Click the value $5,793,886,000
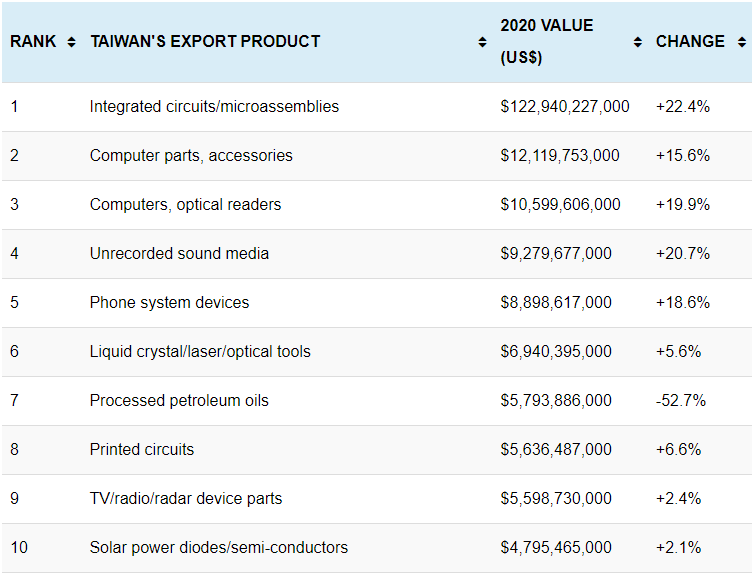 pos(556,400)
